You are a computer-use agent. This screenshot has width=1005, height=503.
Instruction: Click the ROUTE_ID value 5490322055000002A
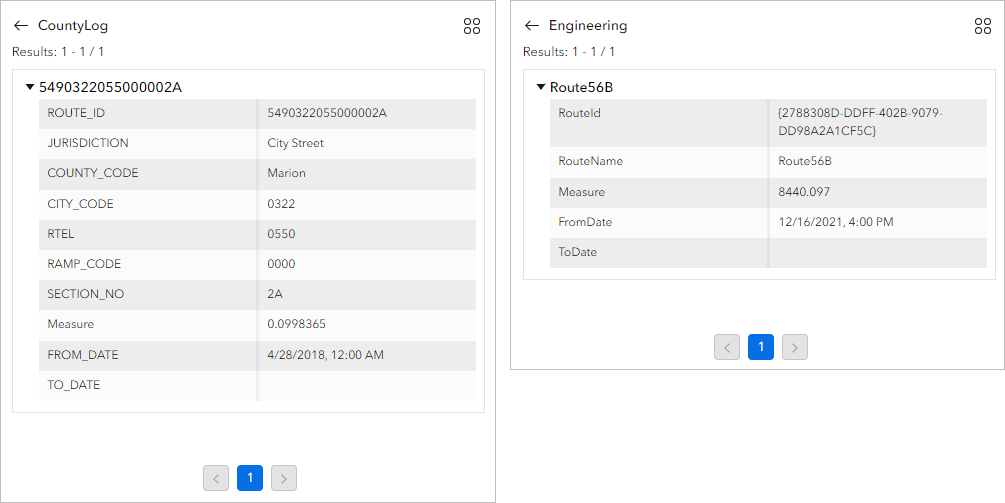(x=327, y=113)
